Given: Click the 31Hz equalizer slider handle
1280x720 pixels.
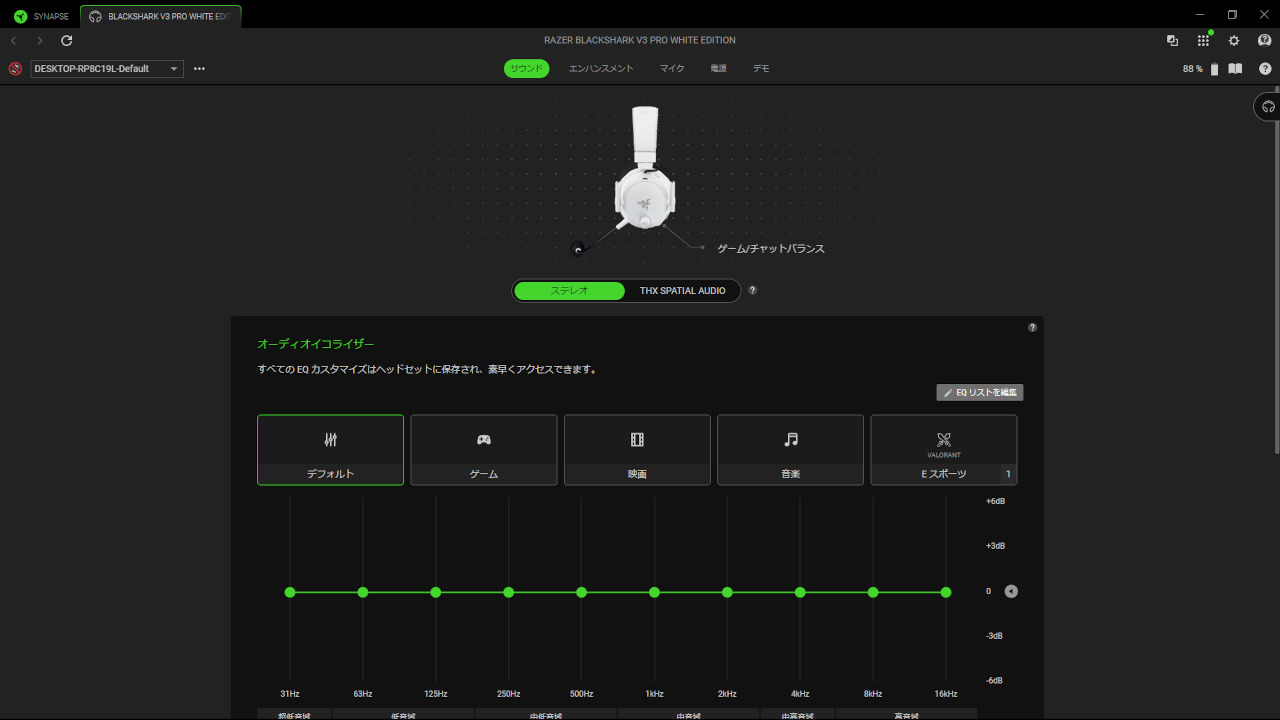Looking at the screenshot, I should 290,592.
